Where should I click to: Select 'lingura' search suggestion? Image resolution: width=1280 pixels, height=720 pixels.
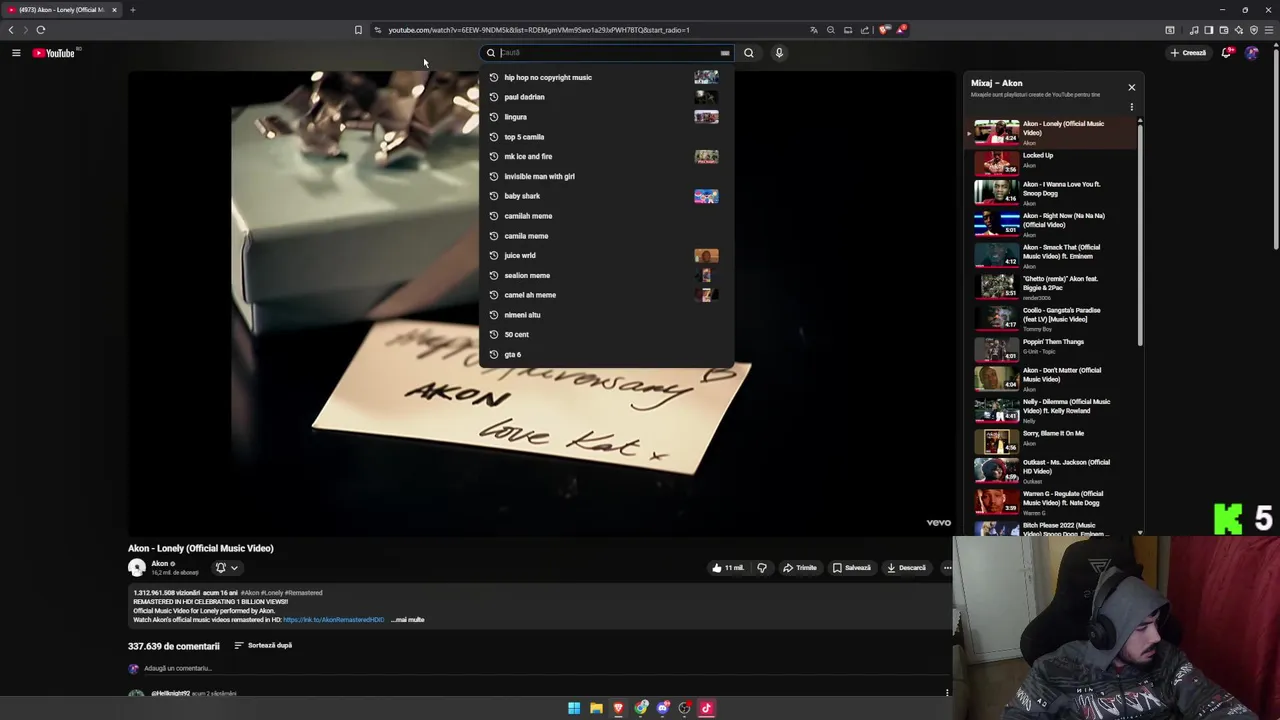click(x=607, y=117)
